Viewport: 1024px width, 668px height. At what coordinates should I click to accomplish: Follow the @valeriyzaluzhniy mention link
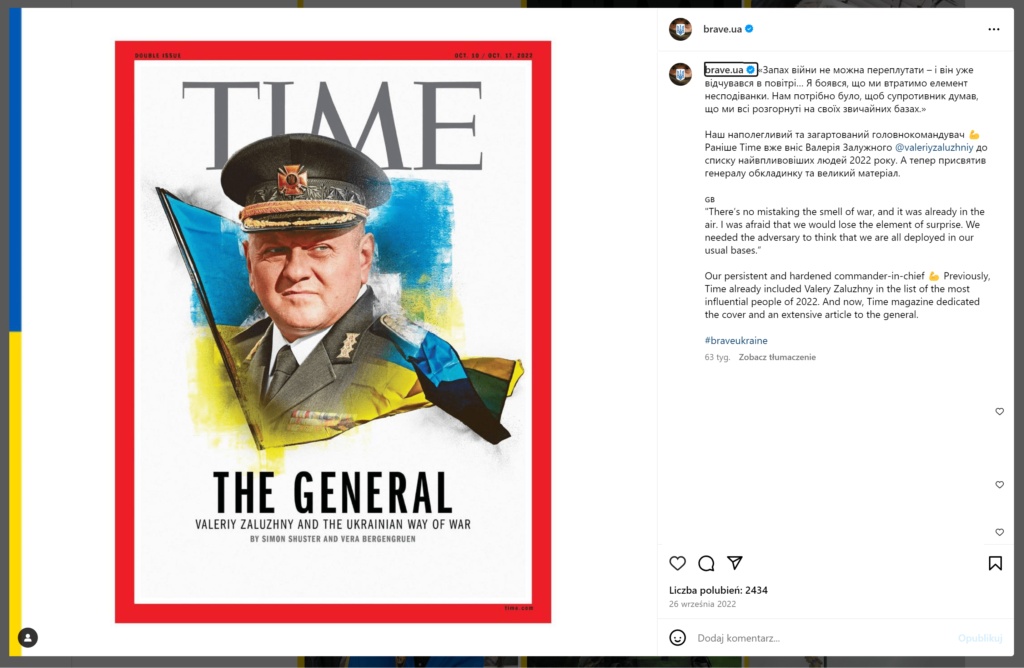[934, 148]
